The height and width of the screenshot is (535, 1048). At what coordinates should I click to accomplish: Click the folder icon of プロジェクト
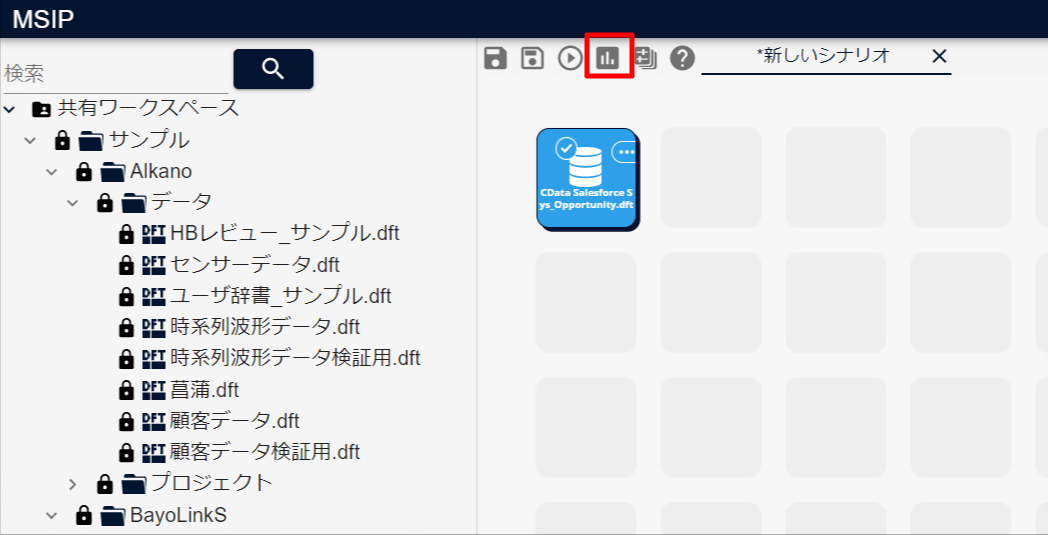coord(134,484)
